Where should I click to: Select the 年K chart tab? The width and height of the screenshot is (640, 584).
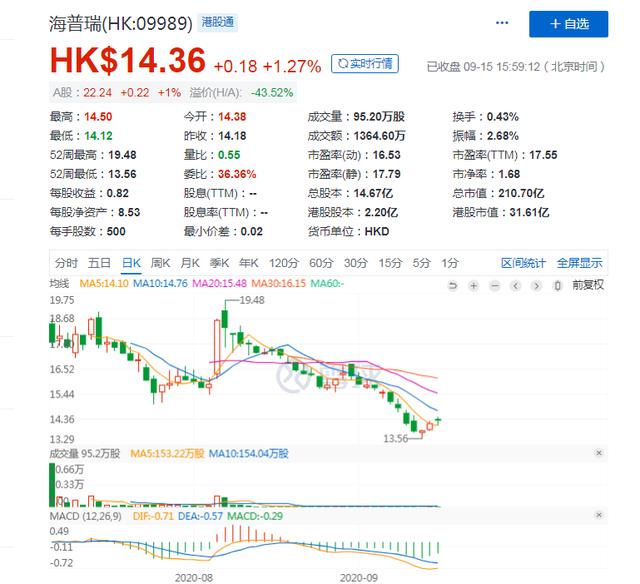[249, 263]
